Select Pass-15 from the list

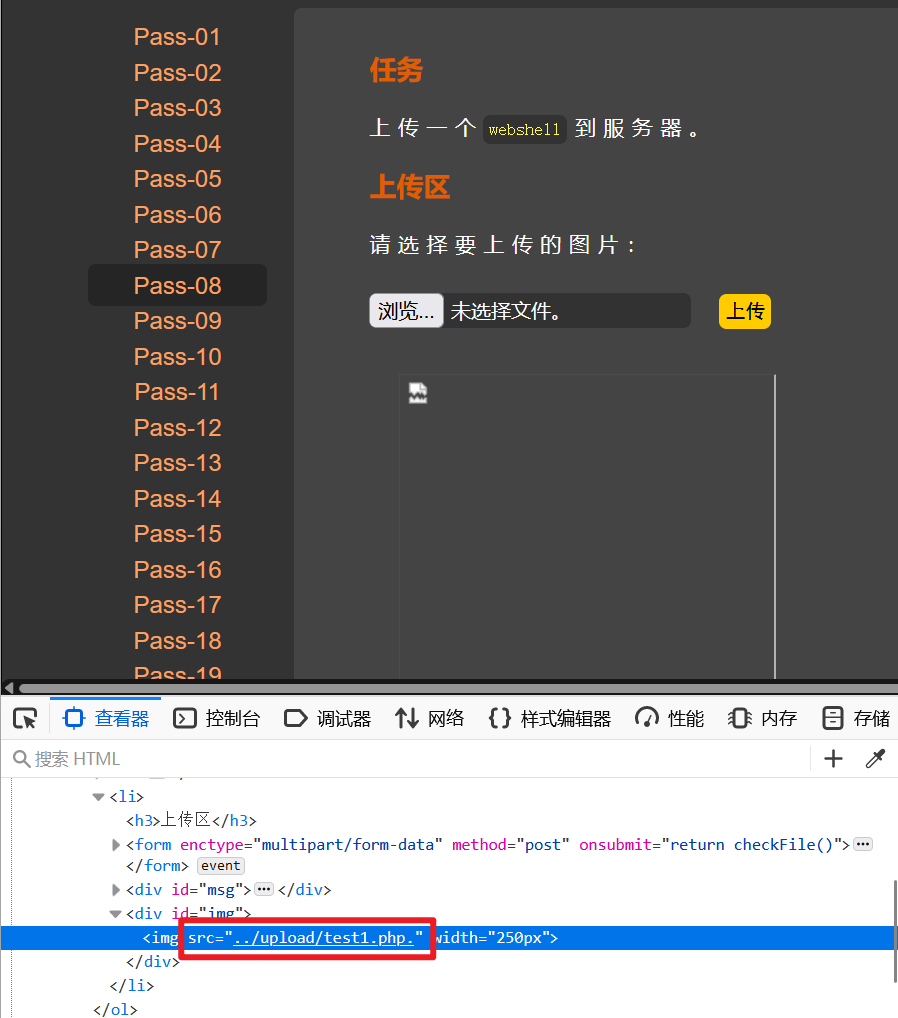(x=177, y=534)
